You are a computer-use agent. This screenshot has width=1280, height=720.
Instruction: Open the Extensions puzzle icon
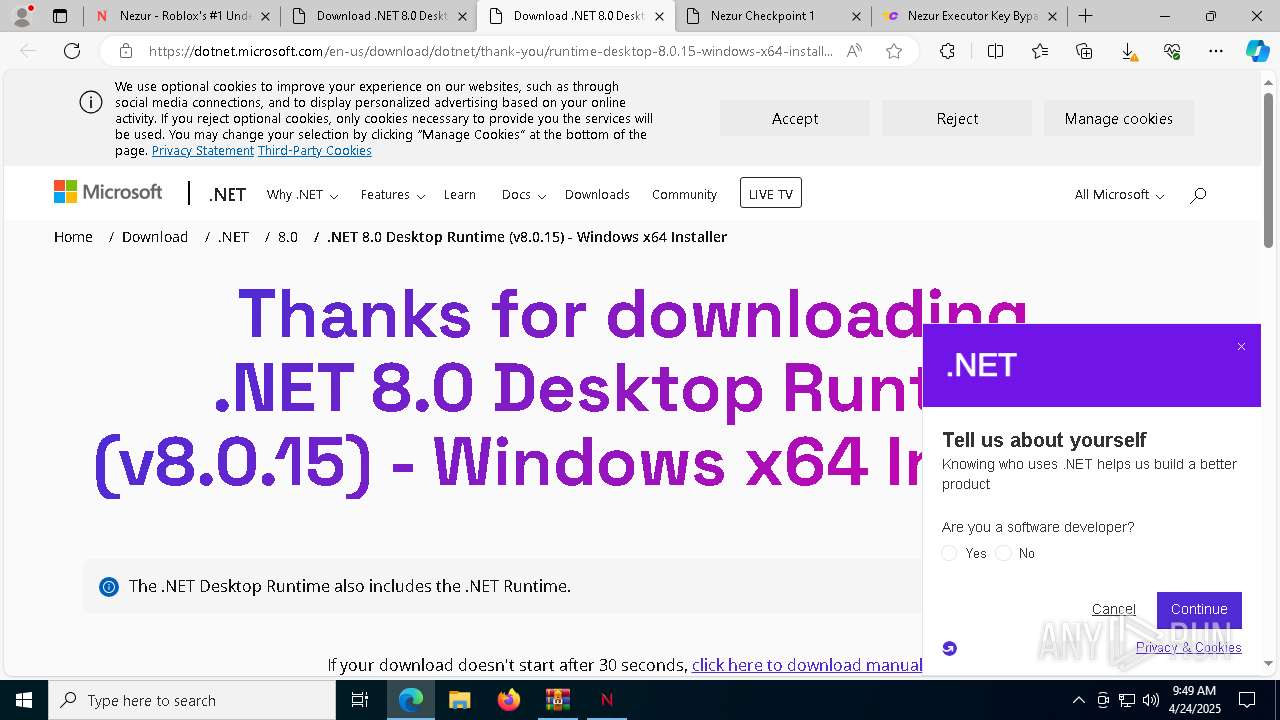pyautogui.click(x=947, y=51)
